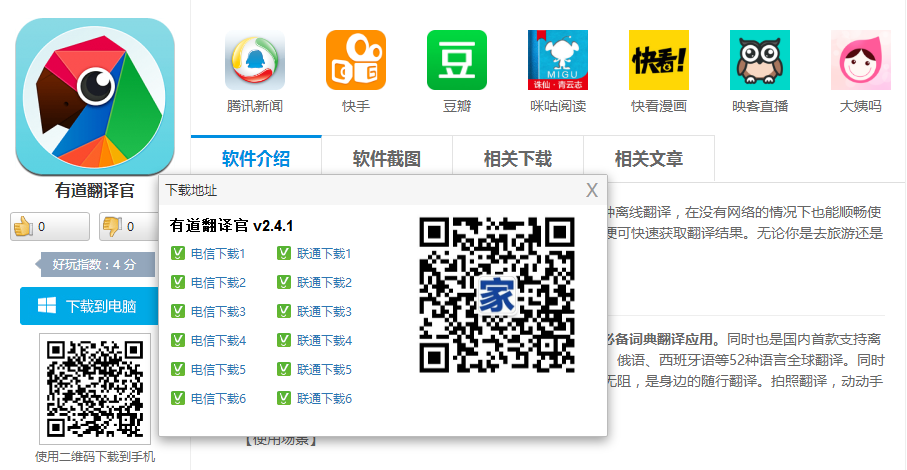Switch to the 相关下载 tab
907x470 pixels.
[x=518, y=158]
